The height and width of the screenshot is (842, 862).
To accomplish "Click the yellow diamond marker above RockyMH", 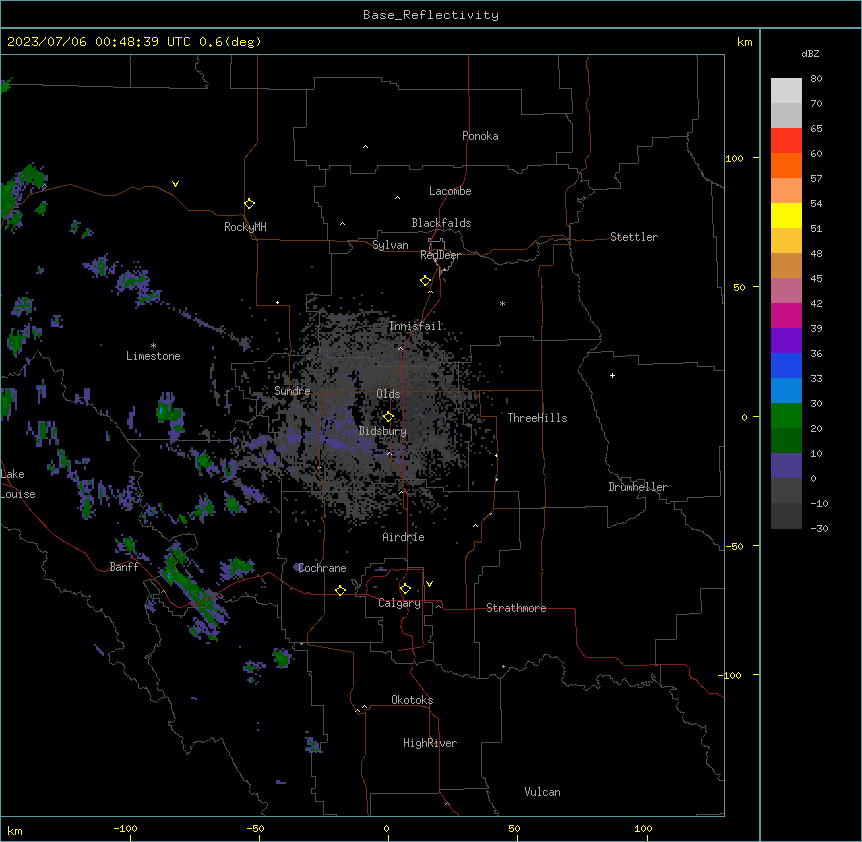I will (x=250, y=204).
